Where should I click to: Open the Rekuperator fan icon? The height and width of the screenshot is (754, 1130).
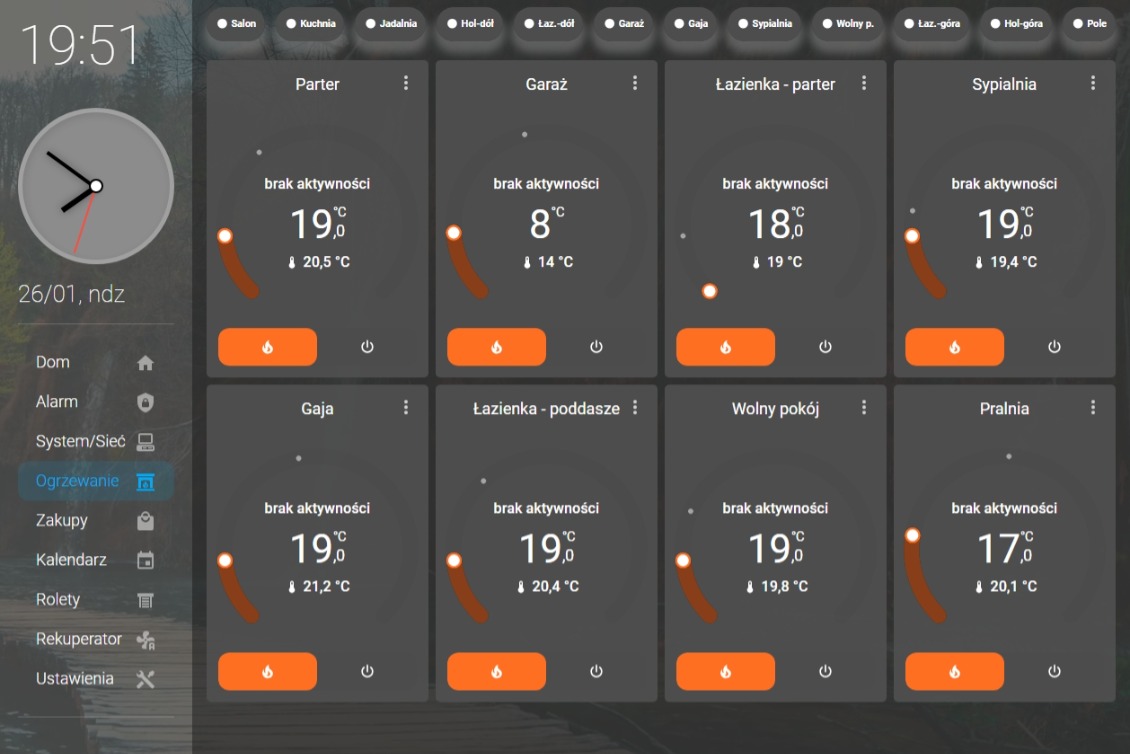pyautogui.click(x=146, y=639)
